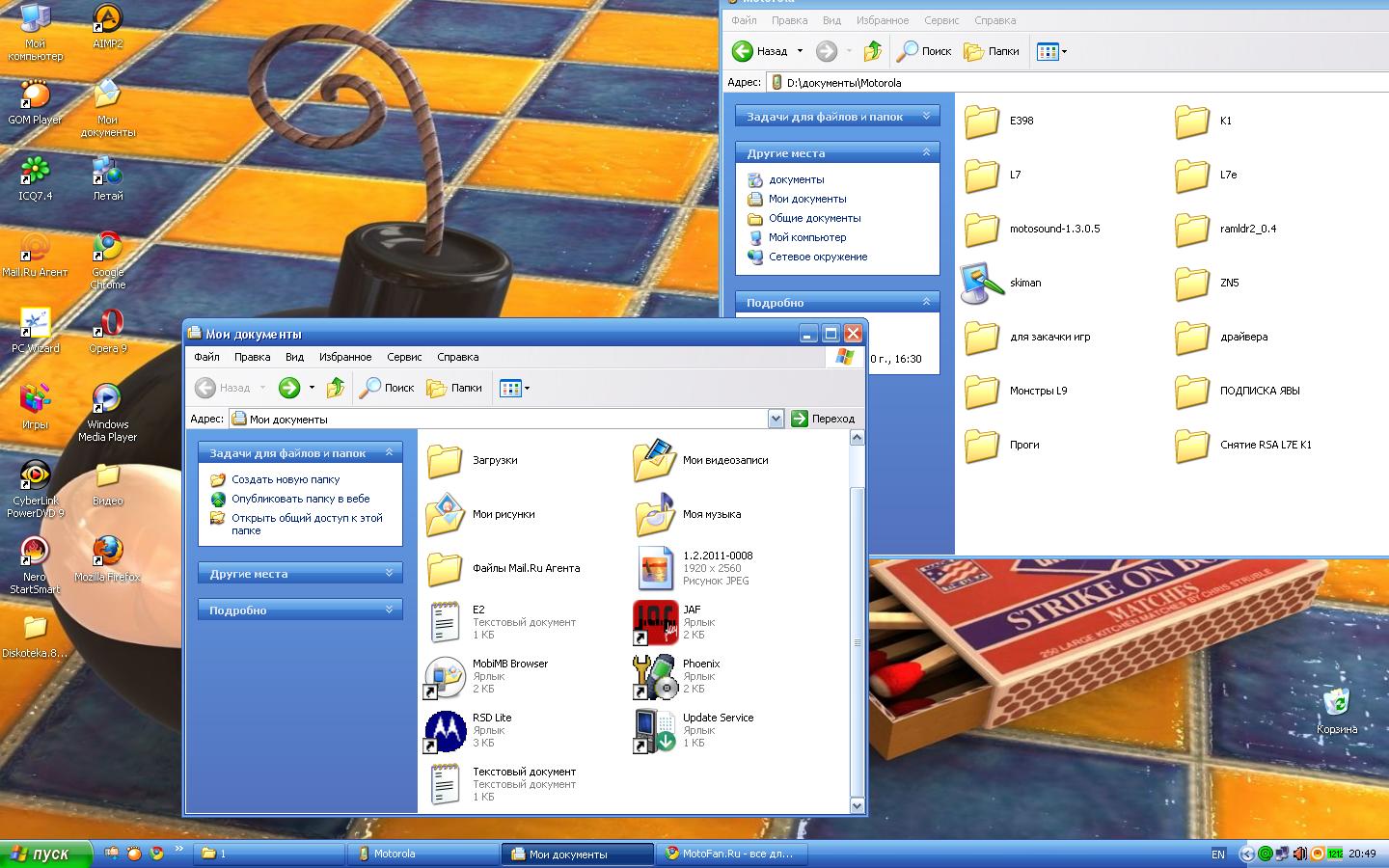The width and height of the screenshot is (1389, 868).
Task: Click Поиск in Мои документы toolbar
Action: [387, 388]
